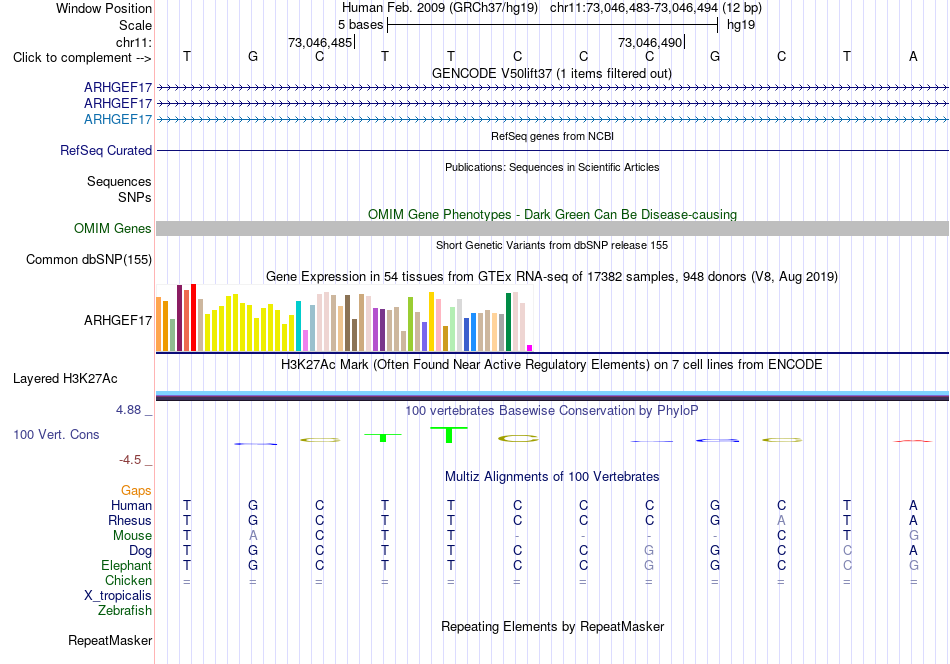
Task: Open the GTEx Gene Expression track title
Action: coord(552,277)
